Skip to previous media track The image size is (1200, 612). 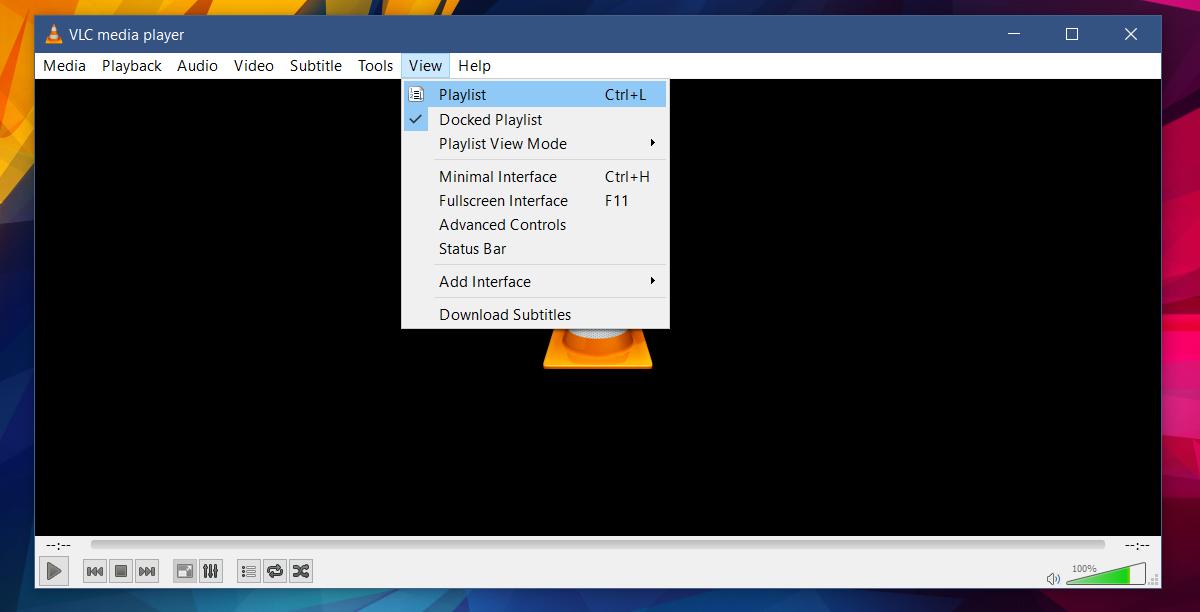(x=95, y=571)
